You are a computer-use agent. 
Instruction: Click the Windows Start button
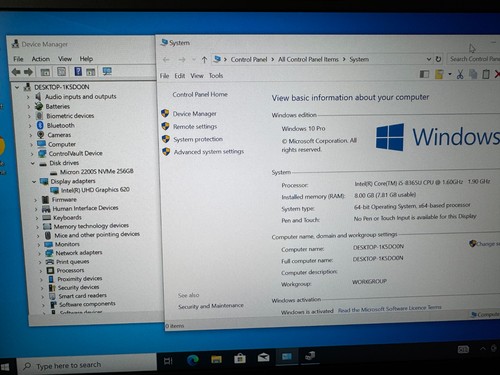pos(5,367)
